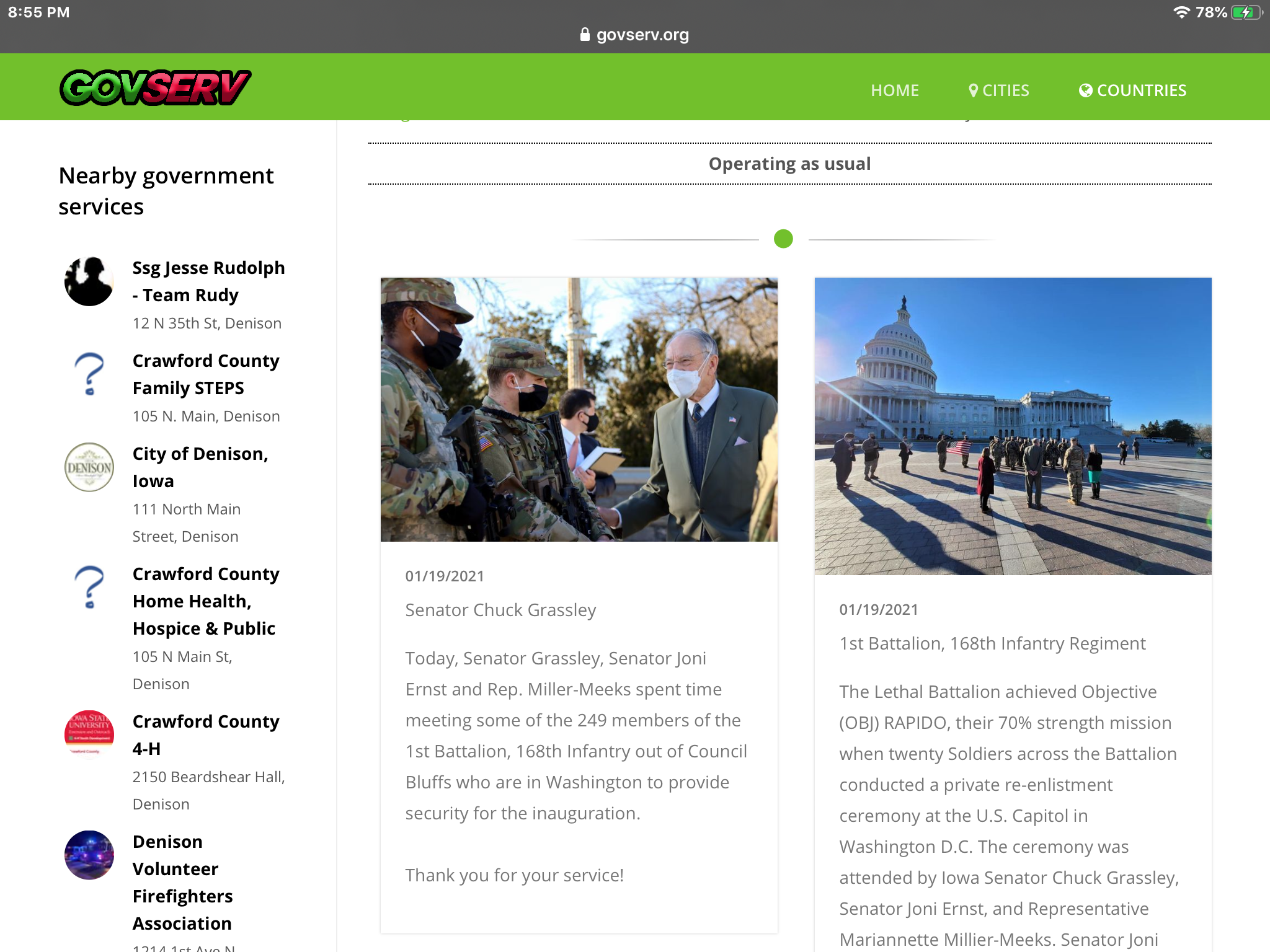The width and height of the screenshot is (1270, 952).
Task: Click the Operating as usual status text
Action: 790,164
